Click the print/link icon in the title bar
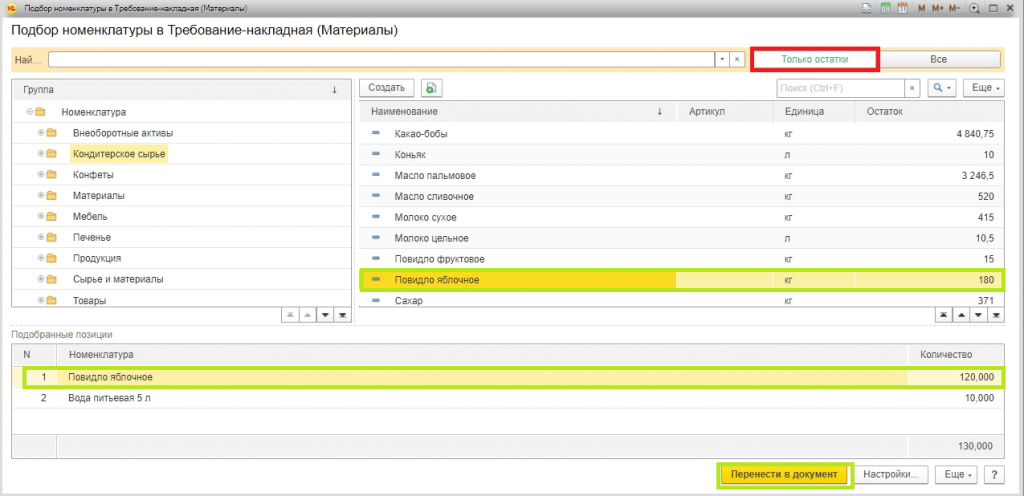The height and width of the screenshot is (496, 1024). point(867,8)
